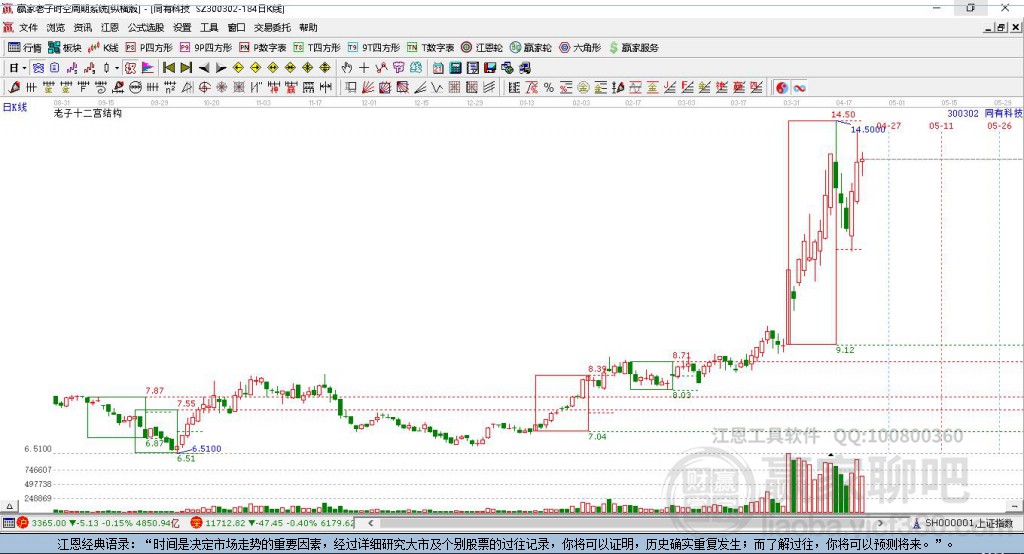Click SH000001 上证指数 status entry
Viewport: 1024px width, 554px height.
point(964,523)
